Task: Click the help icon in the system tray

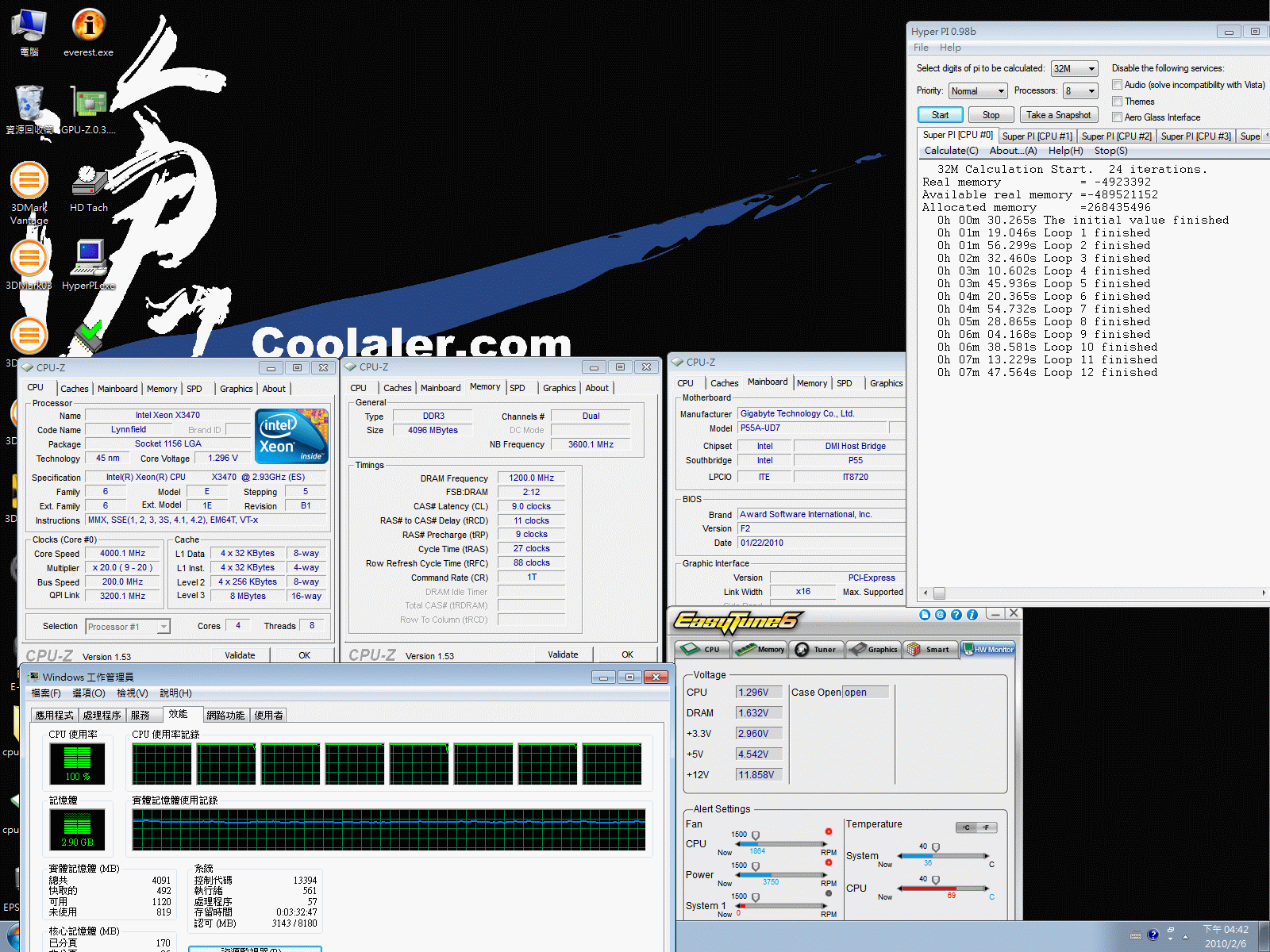Action: [1153, 935]
